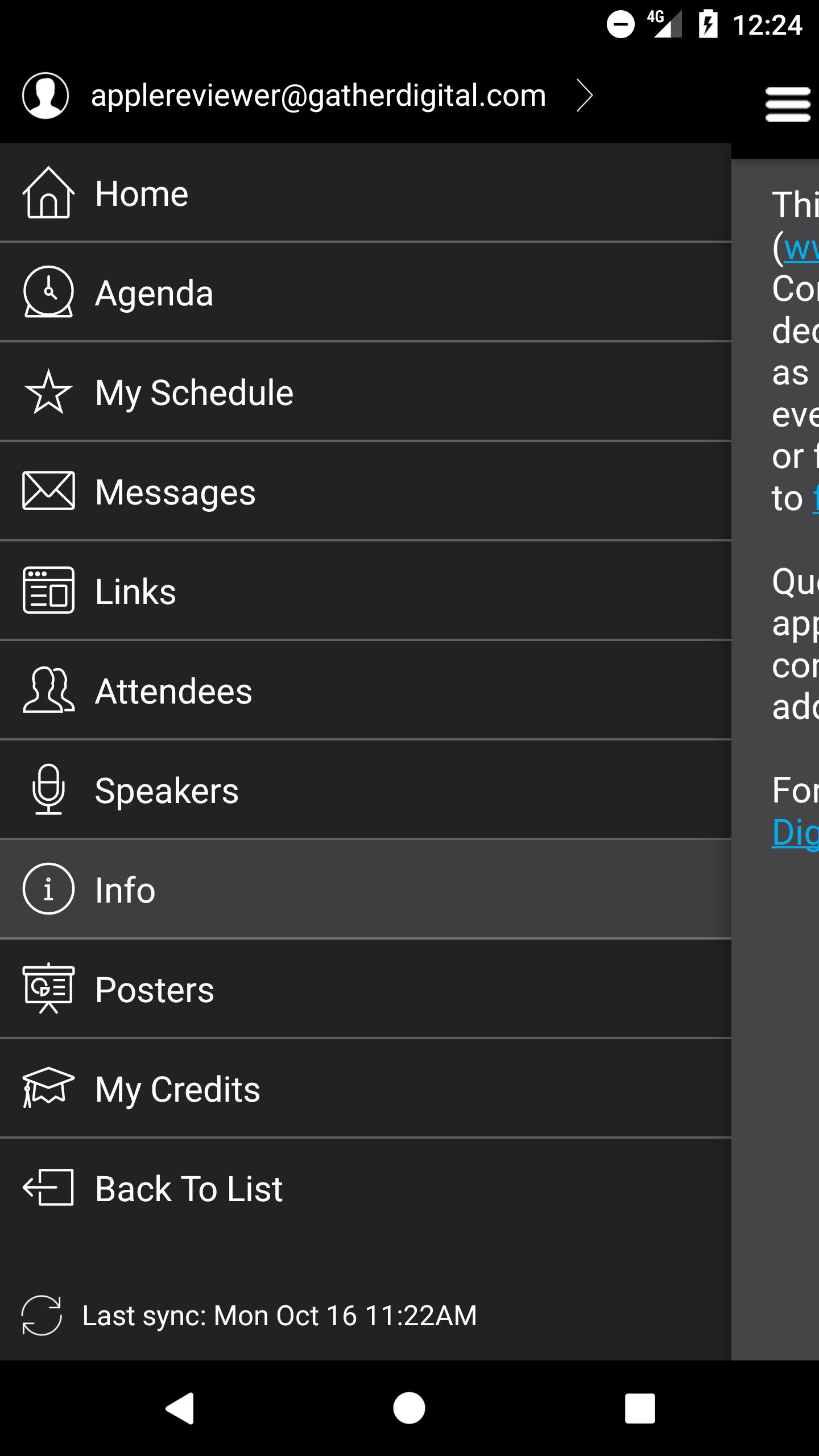The height and width of the screenshot is (1456, 819).
Task: Tap the hamburger menu icon
Action: [x=787, y=104]
